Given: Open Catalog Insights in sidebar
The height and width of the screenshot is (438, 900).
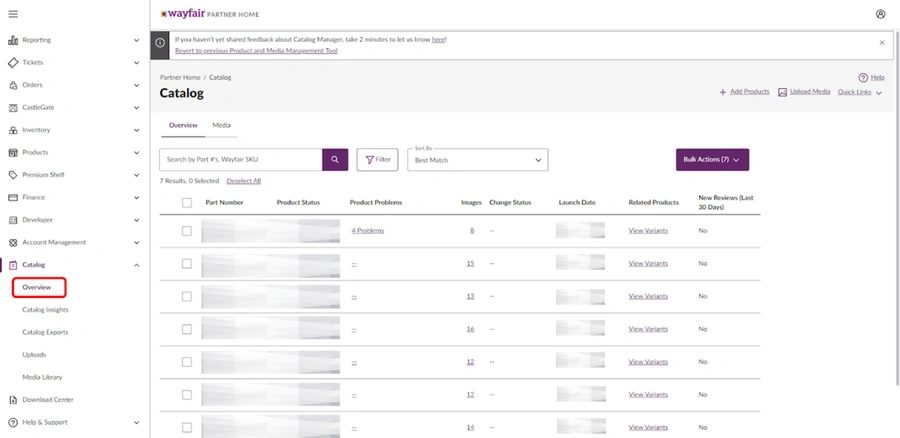Looking at the screenshot, I should pos(45,310).
